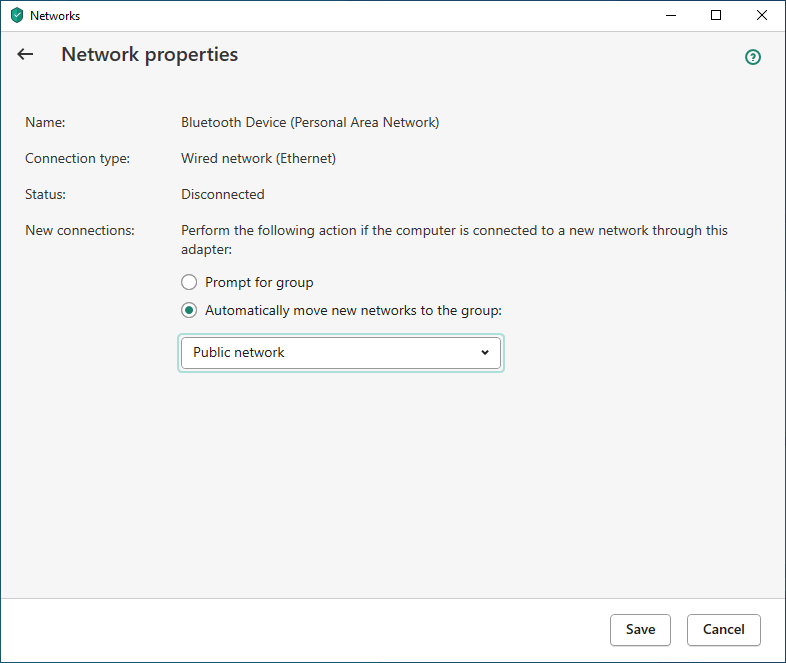Click the 'Networks' window title text

(x=55, y=16)
